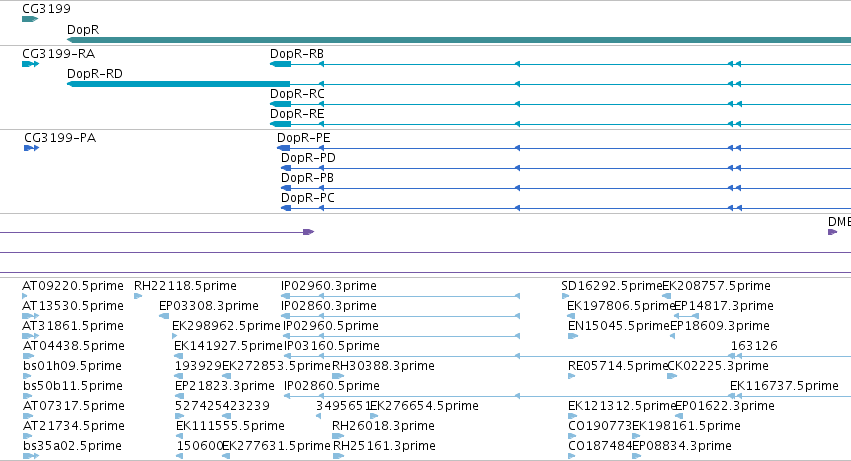
Task: Click the EK272853.5prime EST label
Action: tap(276, 367)
